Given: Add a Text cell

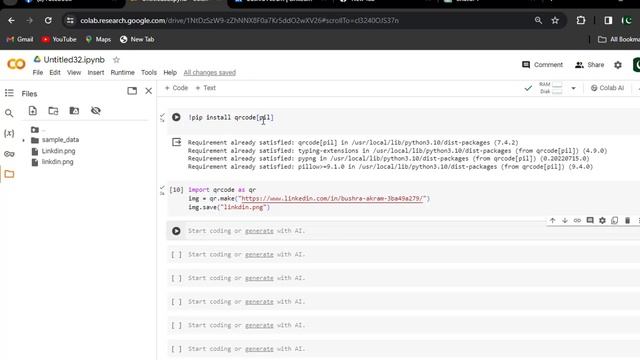Looking at the screenshot, I should [x=205, y=88].
